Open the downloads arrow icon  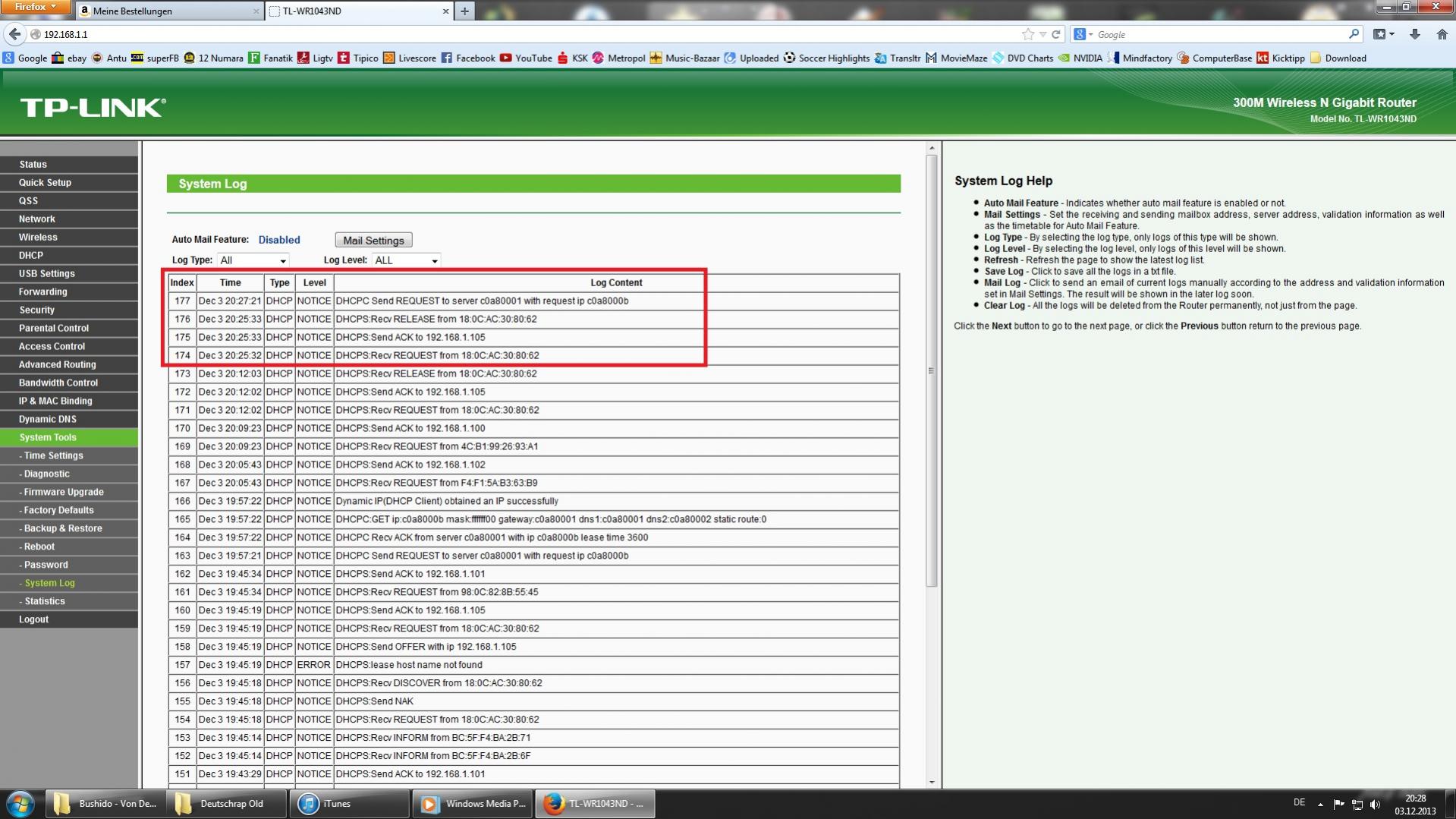(x=1414, y=34)
